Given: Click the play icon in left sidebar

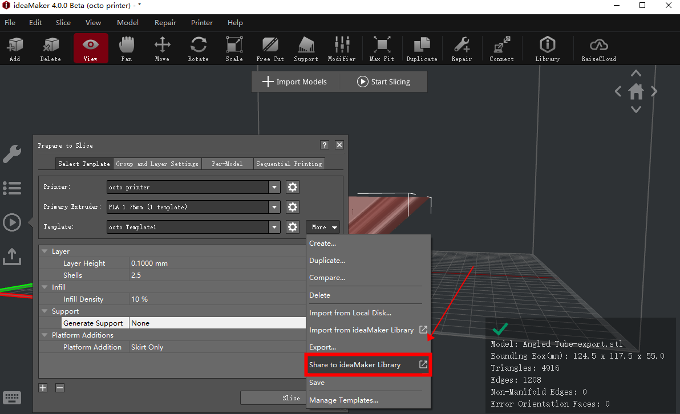Looking at the screenshot, I should [x=12, y=222].
